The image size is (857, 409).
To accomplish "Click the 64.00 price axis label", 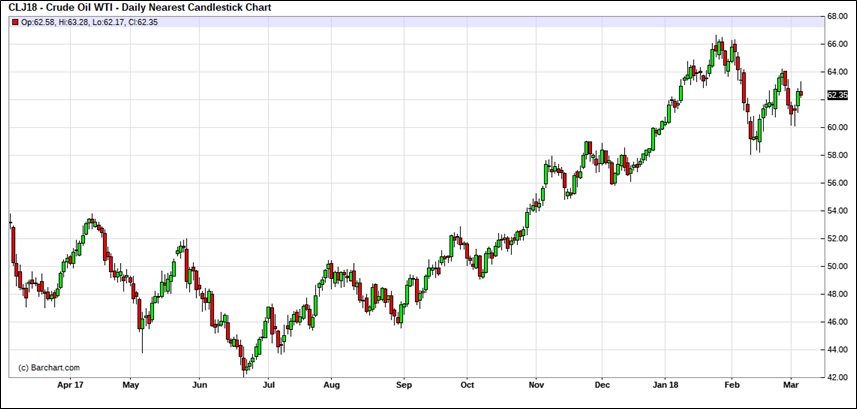I will pyautogui.click(x=837, y=72).
